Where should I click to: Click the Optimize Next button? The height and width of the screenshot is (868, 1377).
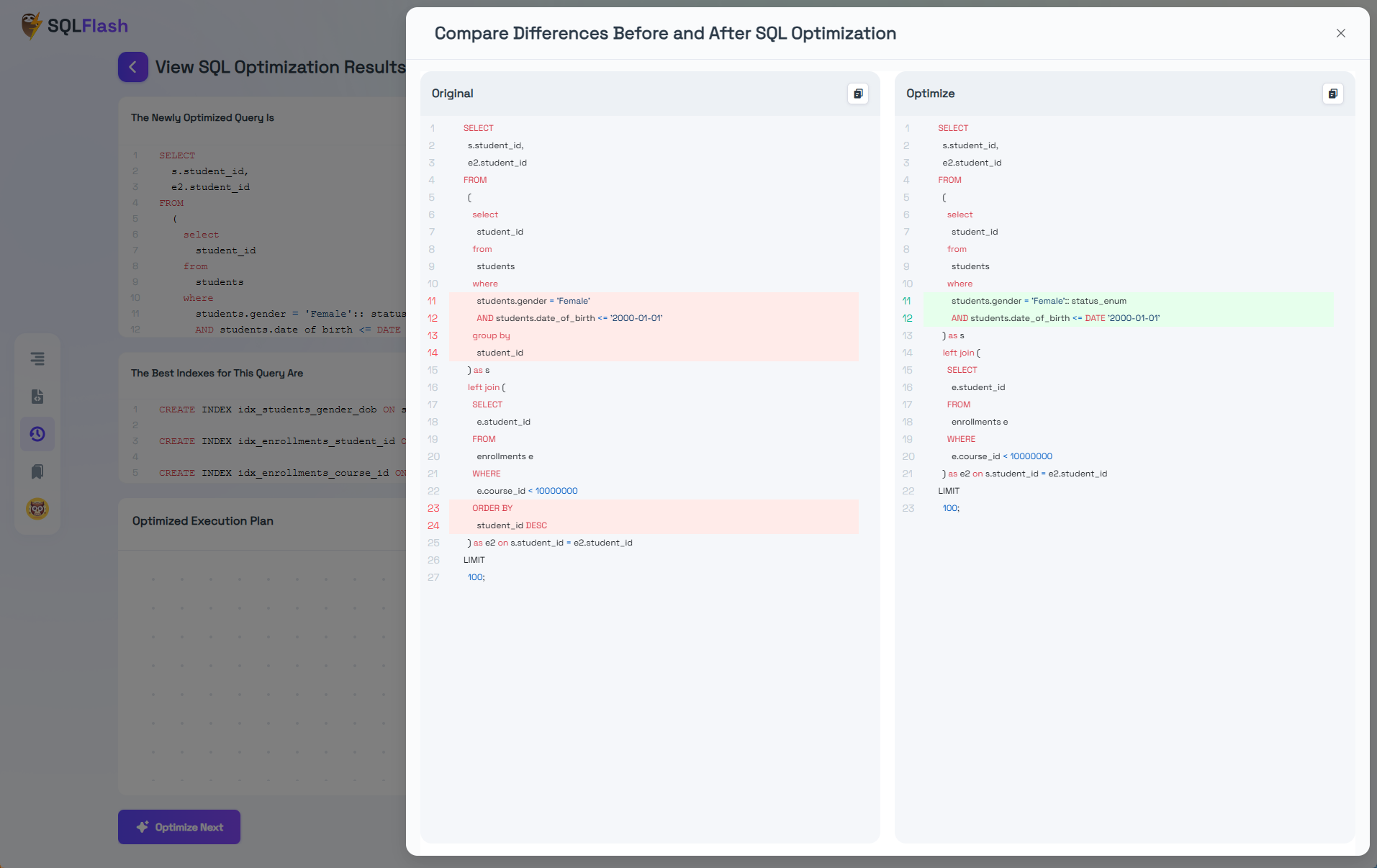coord(179,827)
